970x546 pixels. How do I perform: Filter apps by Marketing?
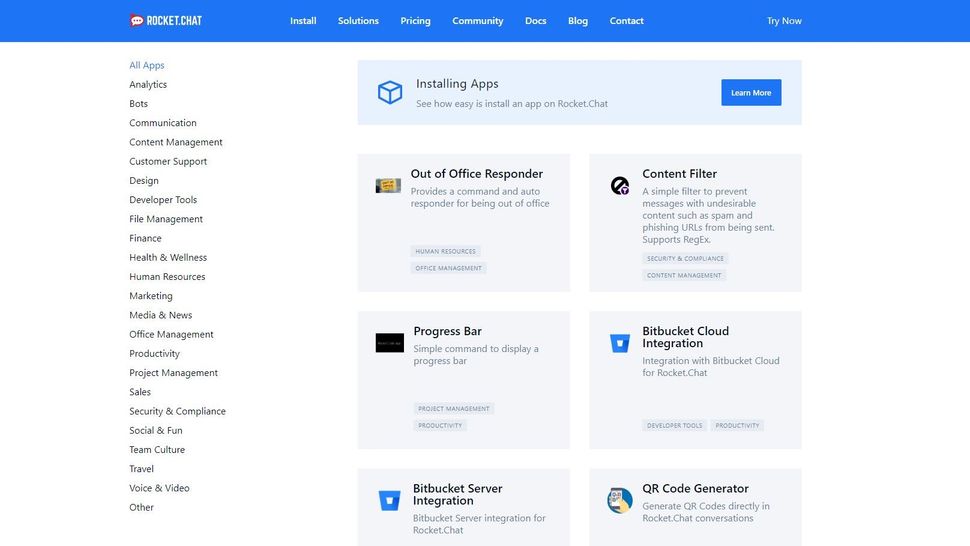151,295
